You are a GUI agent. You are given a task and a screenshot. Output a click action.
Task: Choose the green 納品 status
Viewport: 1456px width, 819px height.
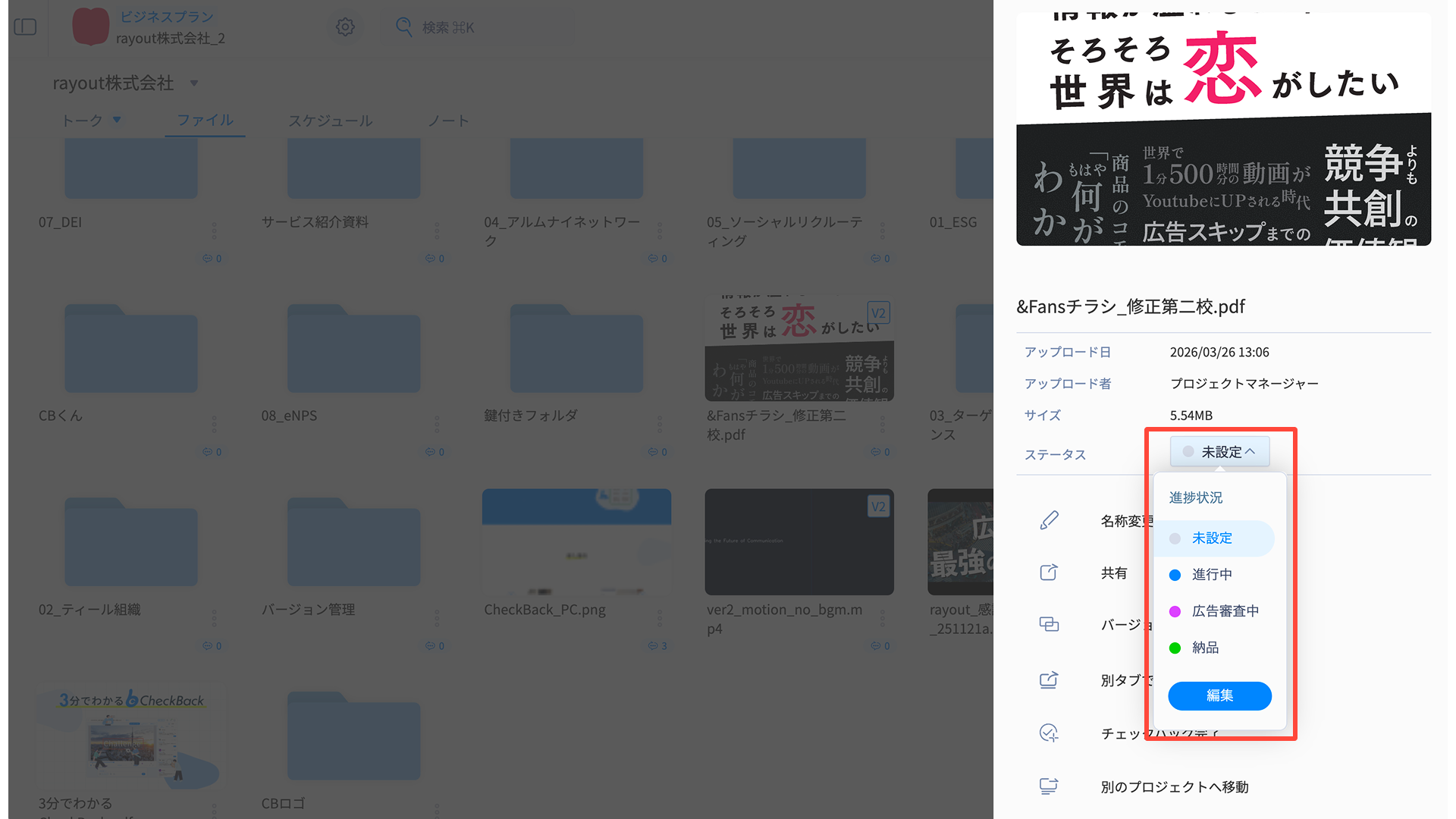tap(1205, 648)
